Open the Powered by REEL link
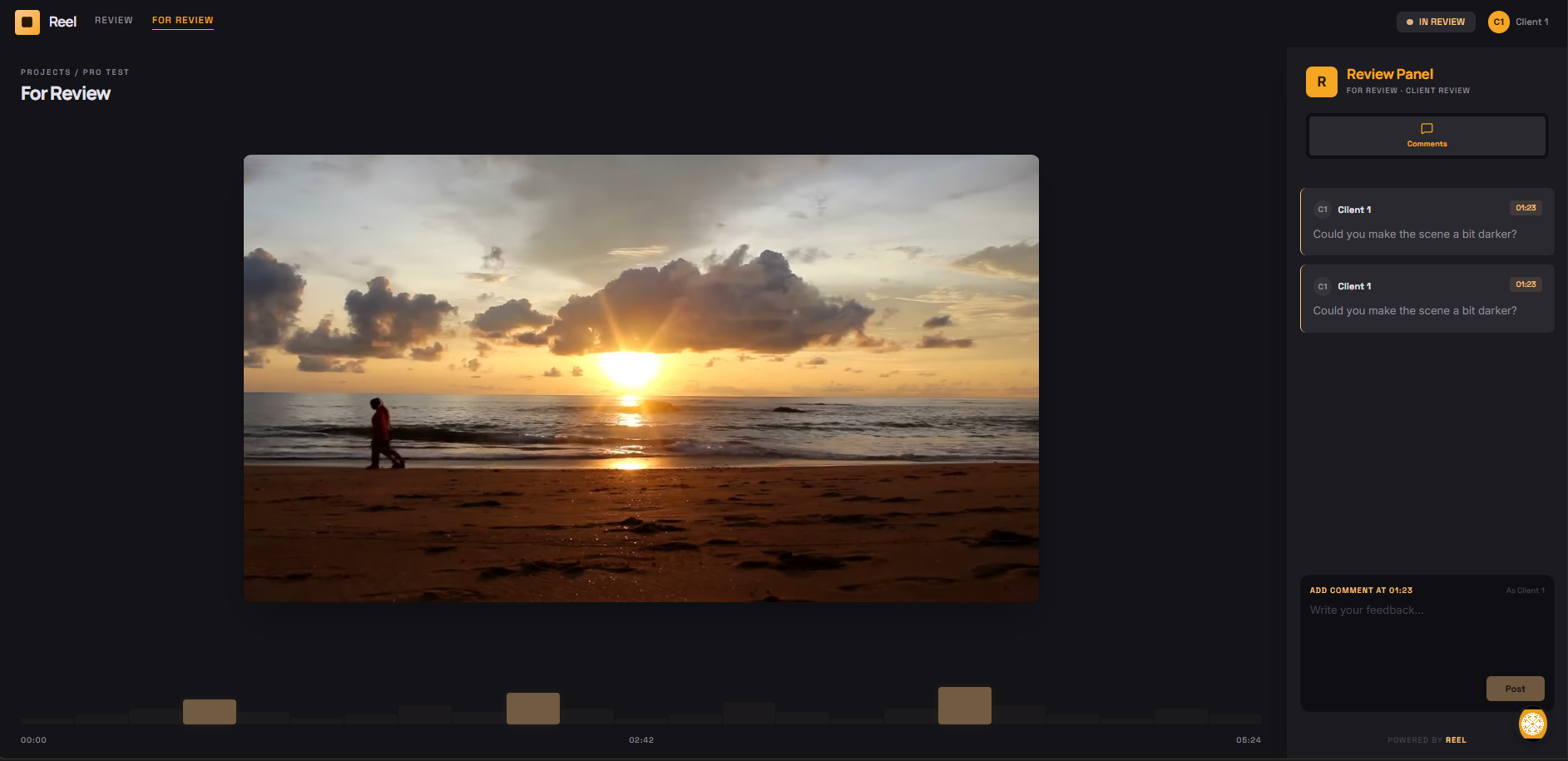Screen dimensions: 1568x761 (1455, 740)
